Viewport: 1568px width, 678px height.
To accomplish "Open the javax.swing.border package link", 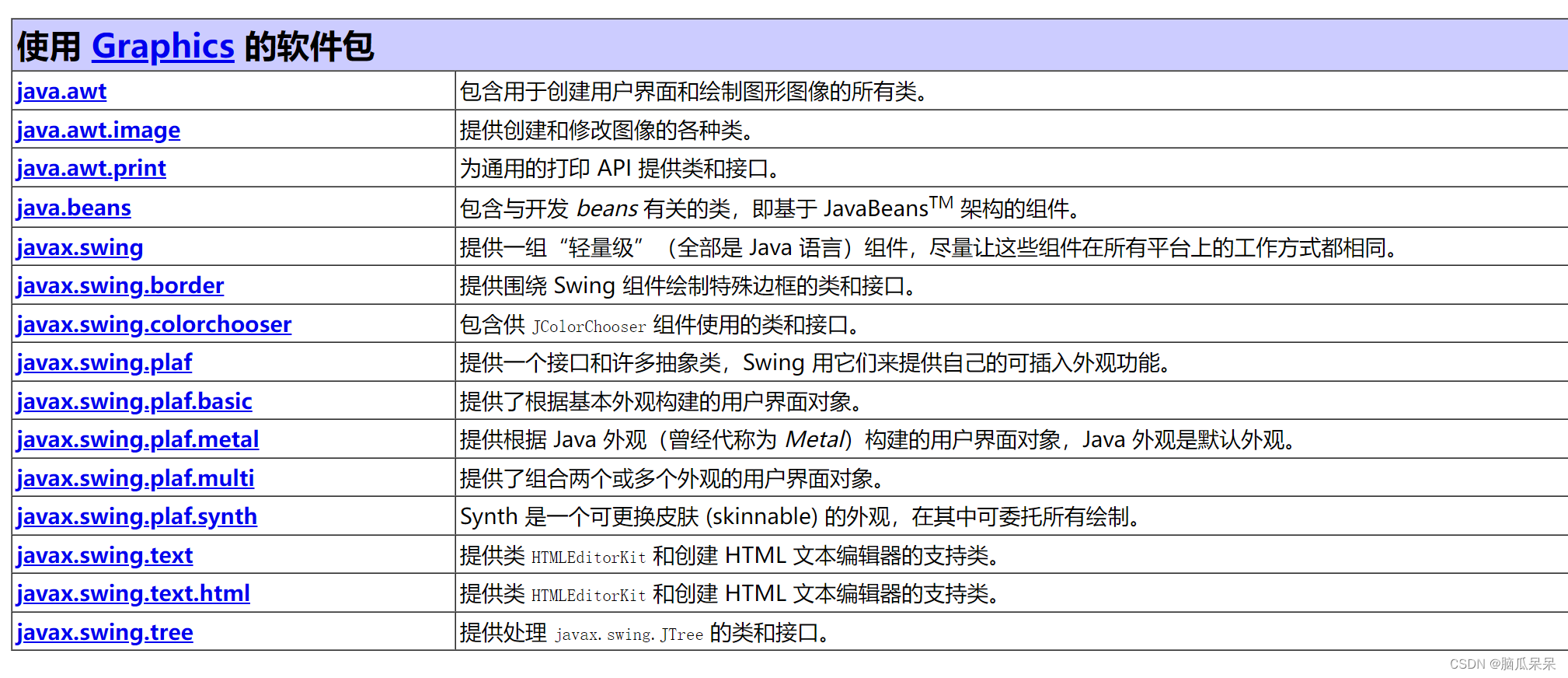I will tap(120, 285).
